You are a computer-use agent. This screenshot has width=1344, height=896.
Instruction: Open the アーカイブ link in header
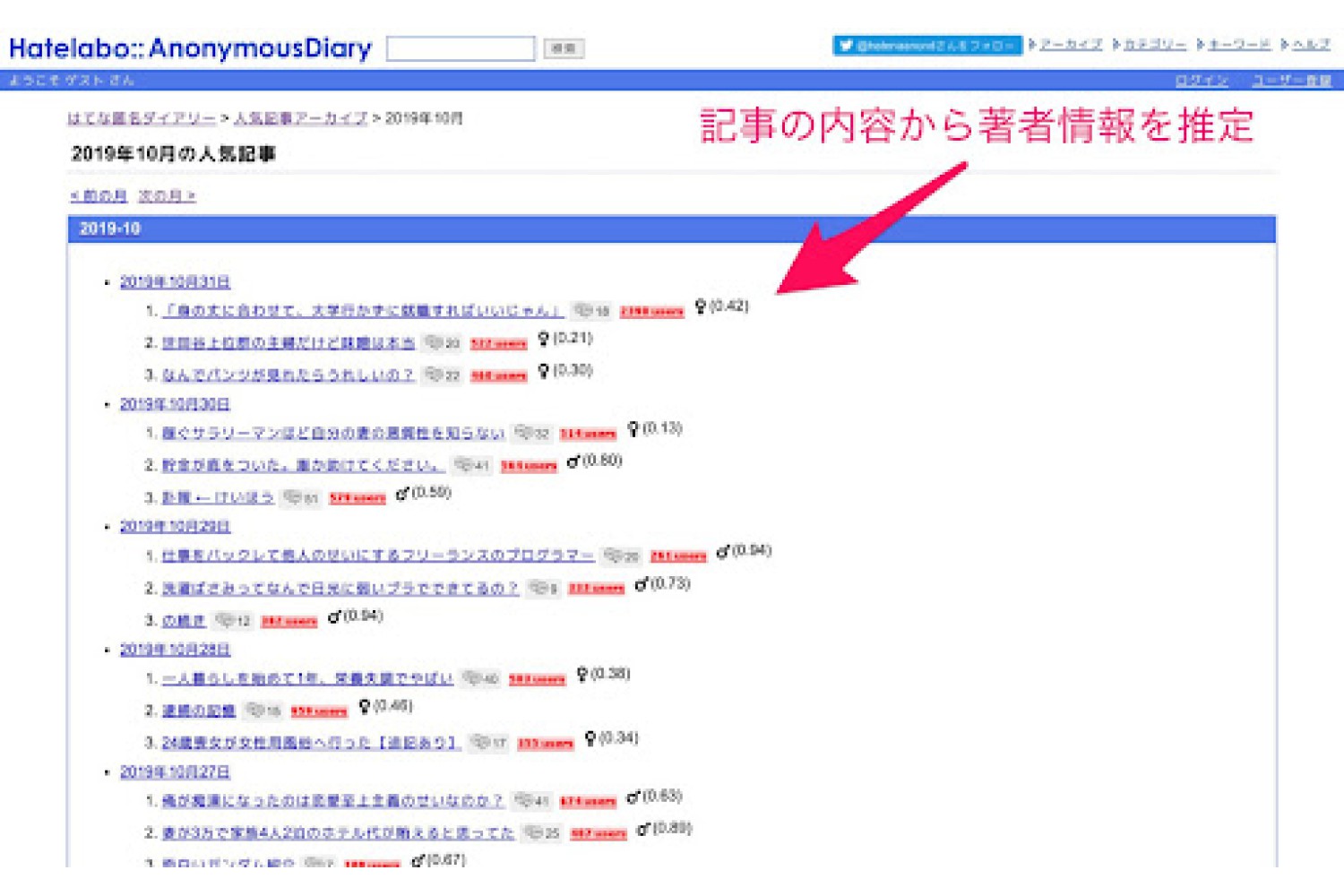coord(1071,44)
